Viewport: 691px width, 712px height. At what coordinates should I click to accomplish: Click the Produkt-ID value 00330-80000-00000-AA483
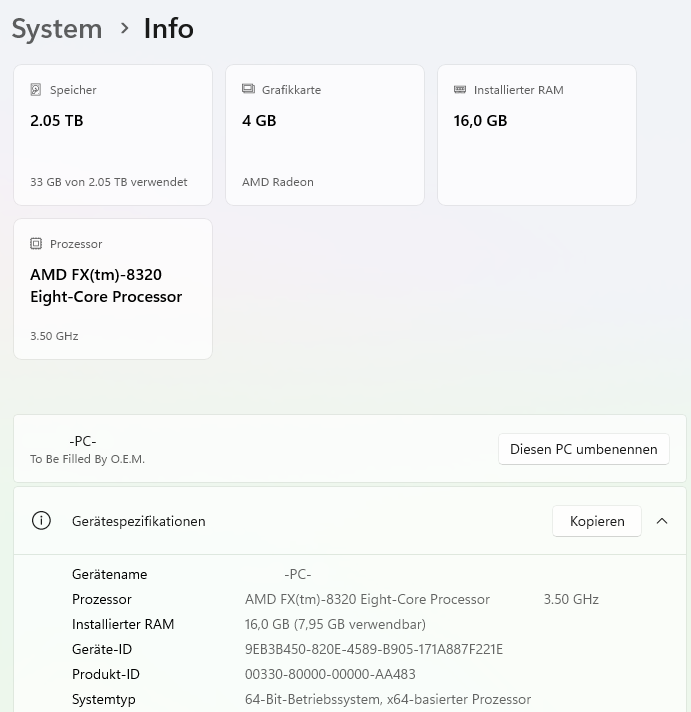tap(330, 674)
